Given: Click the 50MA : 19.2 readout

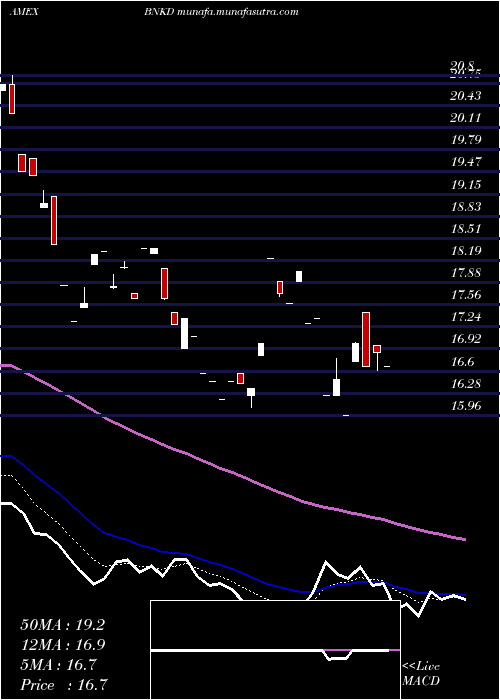Looking at the screenshot, I should 62,625.
